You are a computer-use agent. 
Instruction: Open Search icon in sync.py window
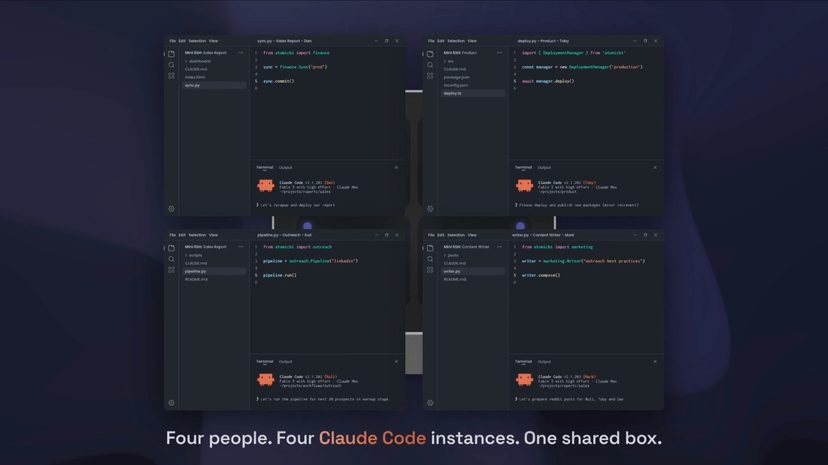(x=172, y=65)
